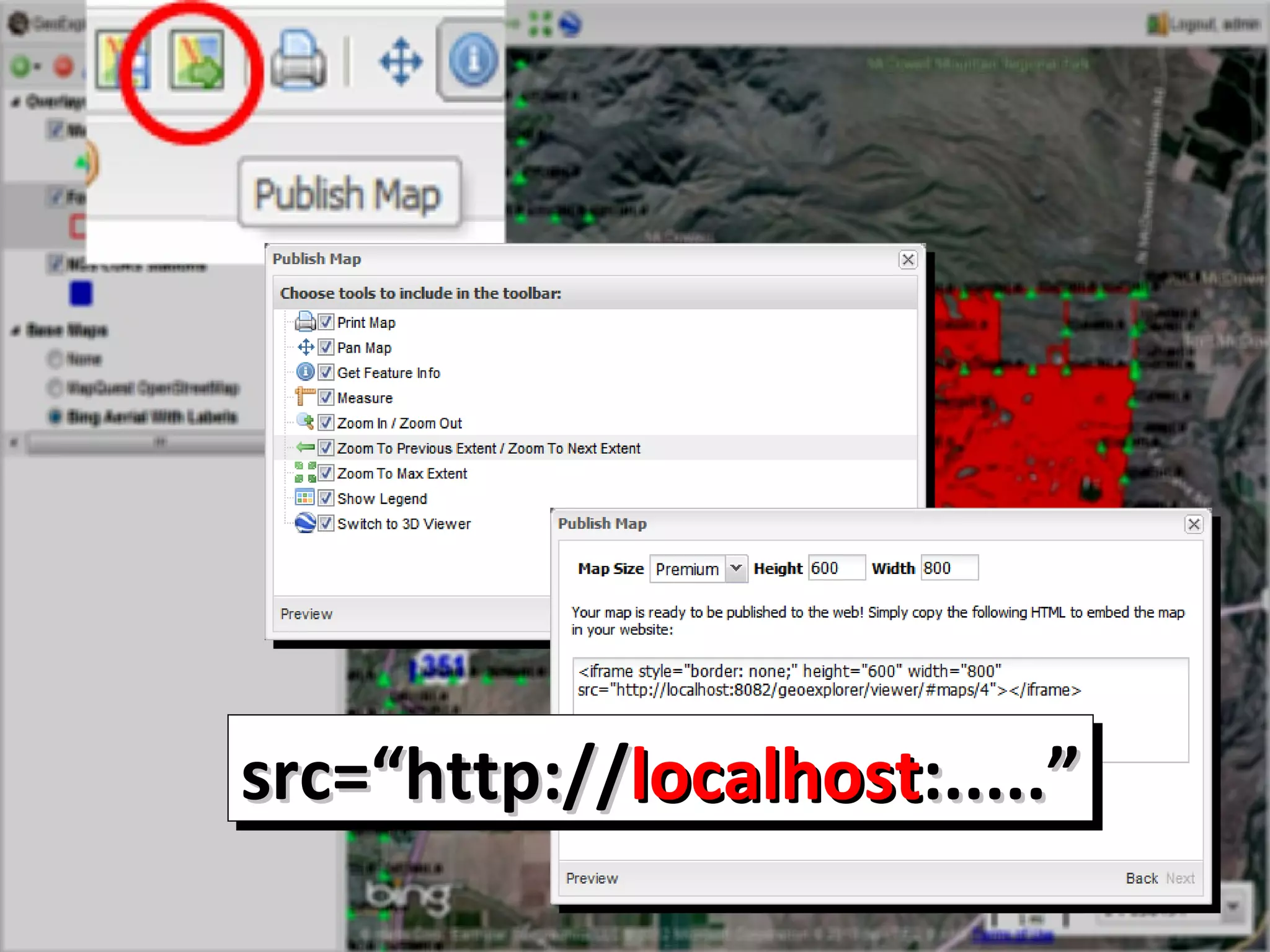The width and height of the screenshot is (1270, 952).
Task: Click the Show Legend icon in list
Action: pos(305,498)
